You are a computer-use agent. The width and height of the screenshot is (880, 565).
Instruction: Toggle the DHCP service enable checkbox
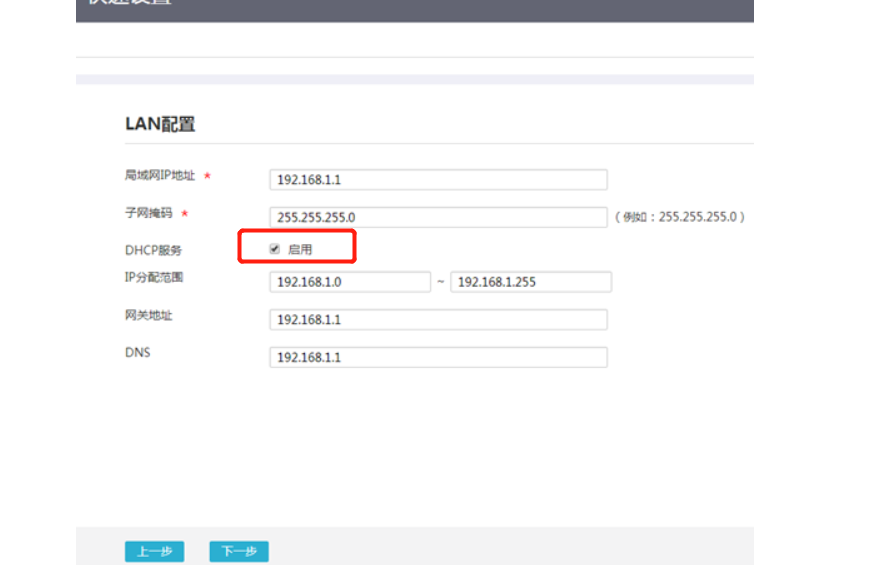[274, 249]
